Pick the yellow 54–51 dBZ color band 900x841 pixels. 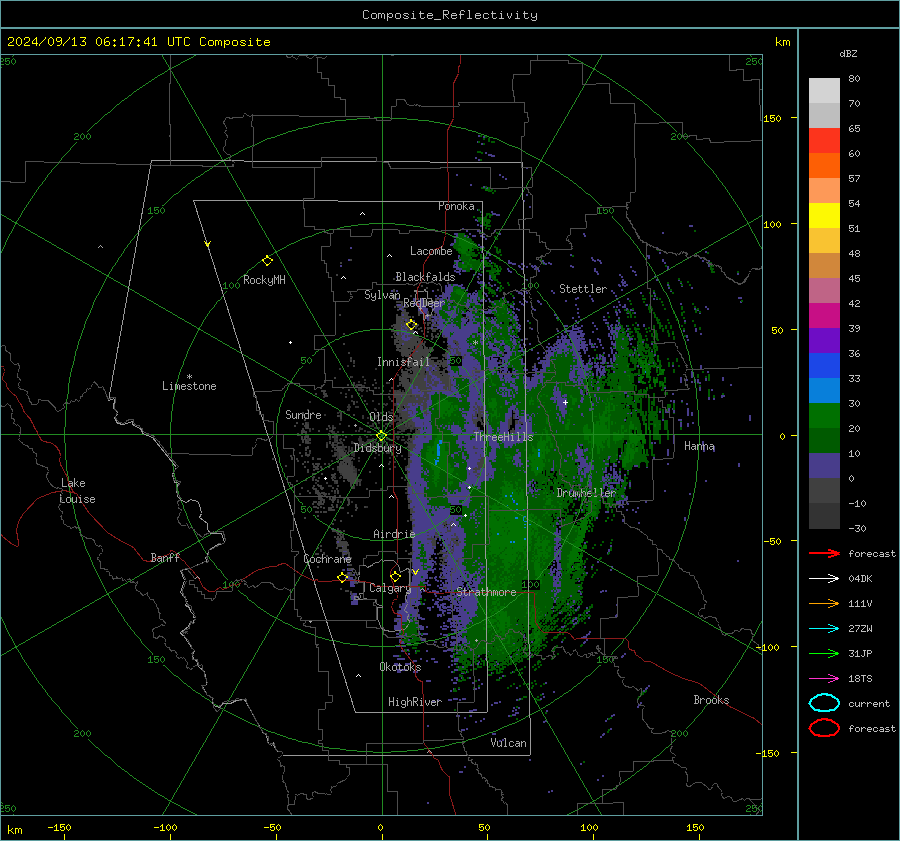click(824, 216)
